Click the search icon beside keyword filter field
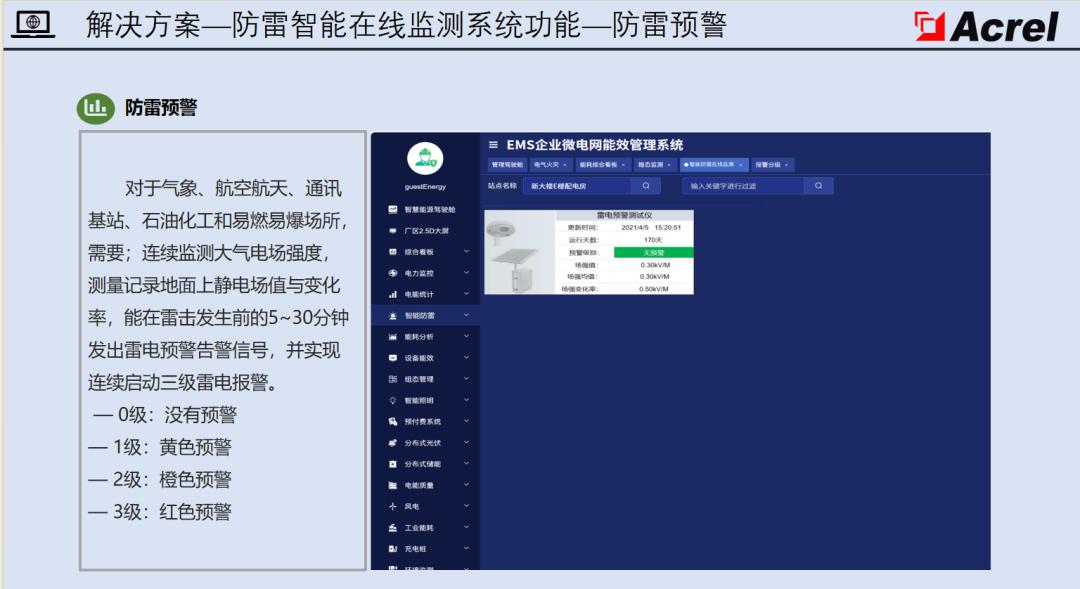This screenshot has width=1080, height=589. point(818,185)
